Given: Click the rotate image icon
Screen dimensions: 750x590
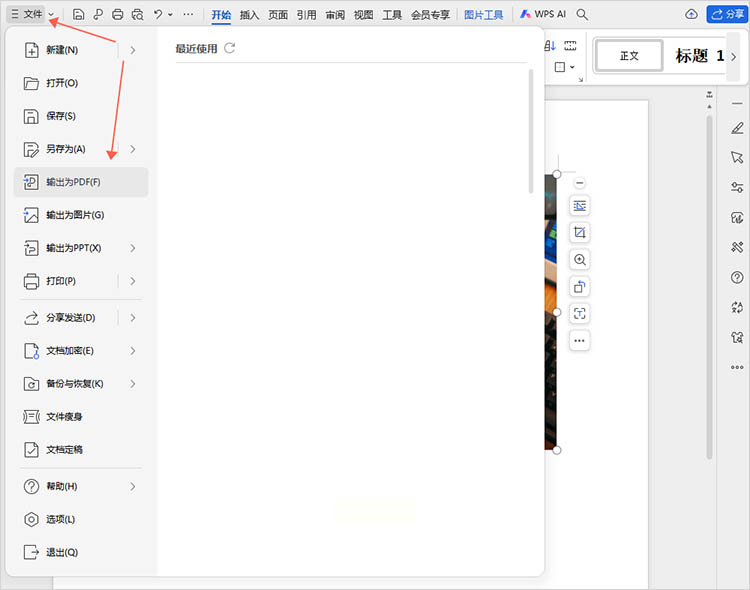Looking at the screenshot, I should pos(580,287).
